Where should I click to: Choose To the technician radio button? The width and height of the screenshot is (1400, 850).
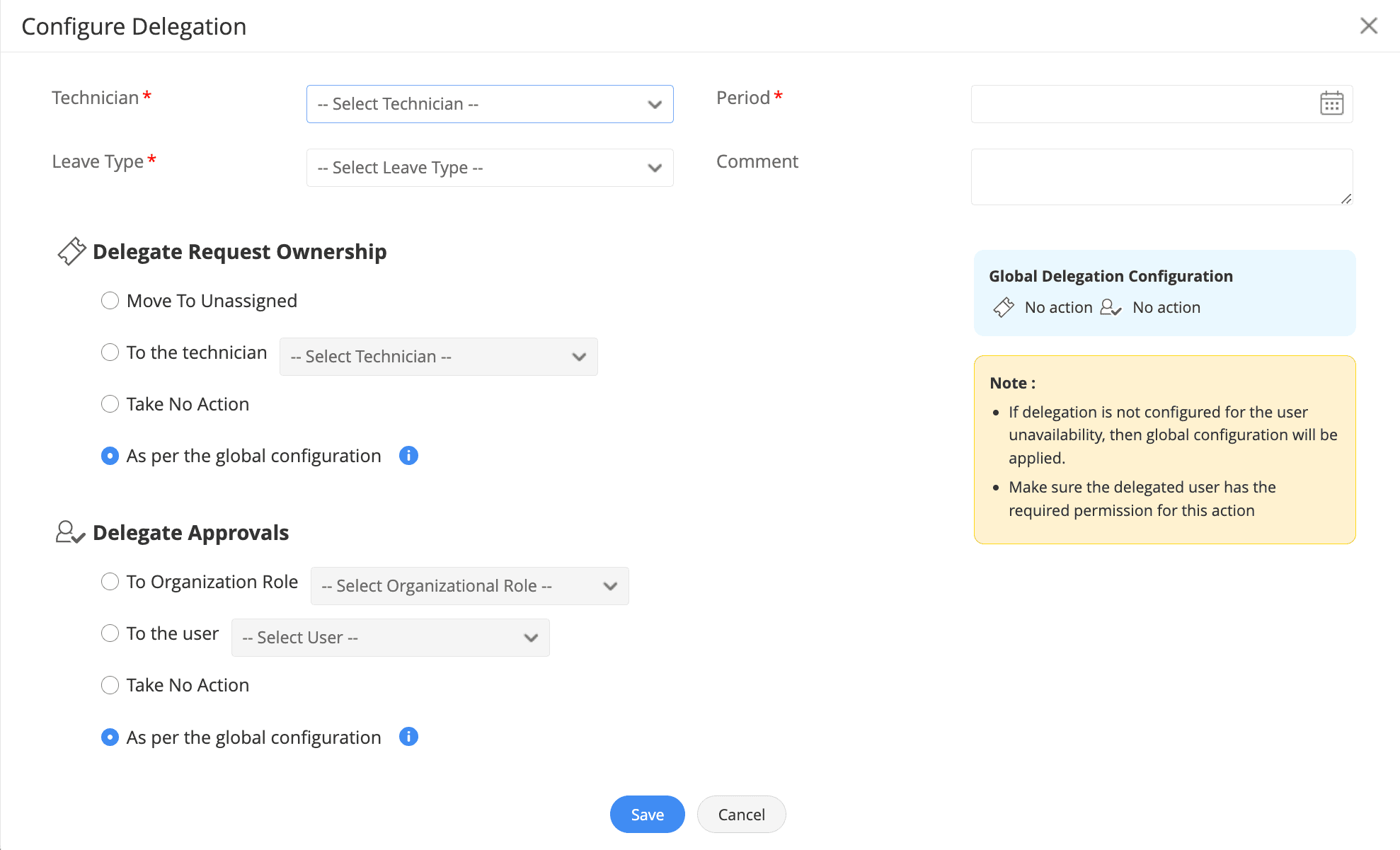point(110,352)
